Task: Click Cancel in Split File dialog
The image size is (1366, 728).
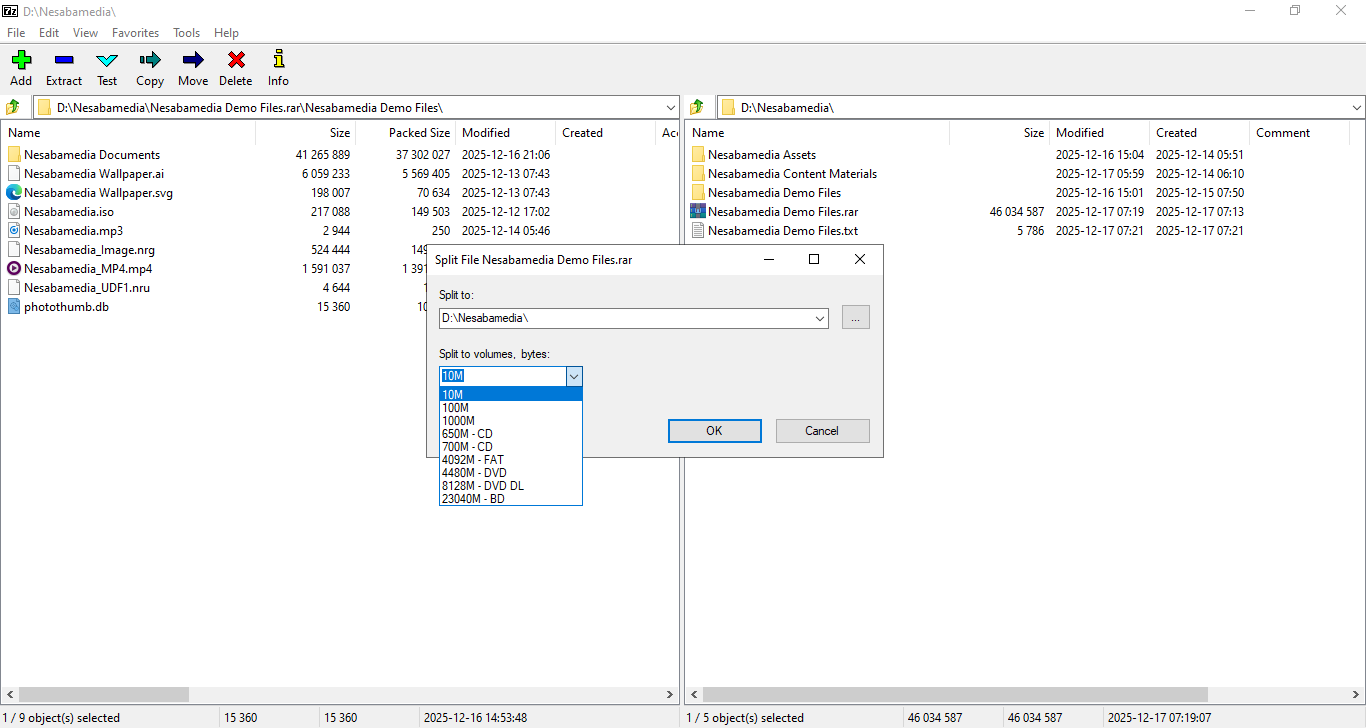Action: [x=822, y=431]
